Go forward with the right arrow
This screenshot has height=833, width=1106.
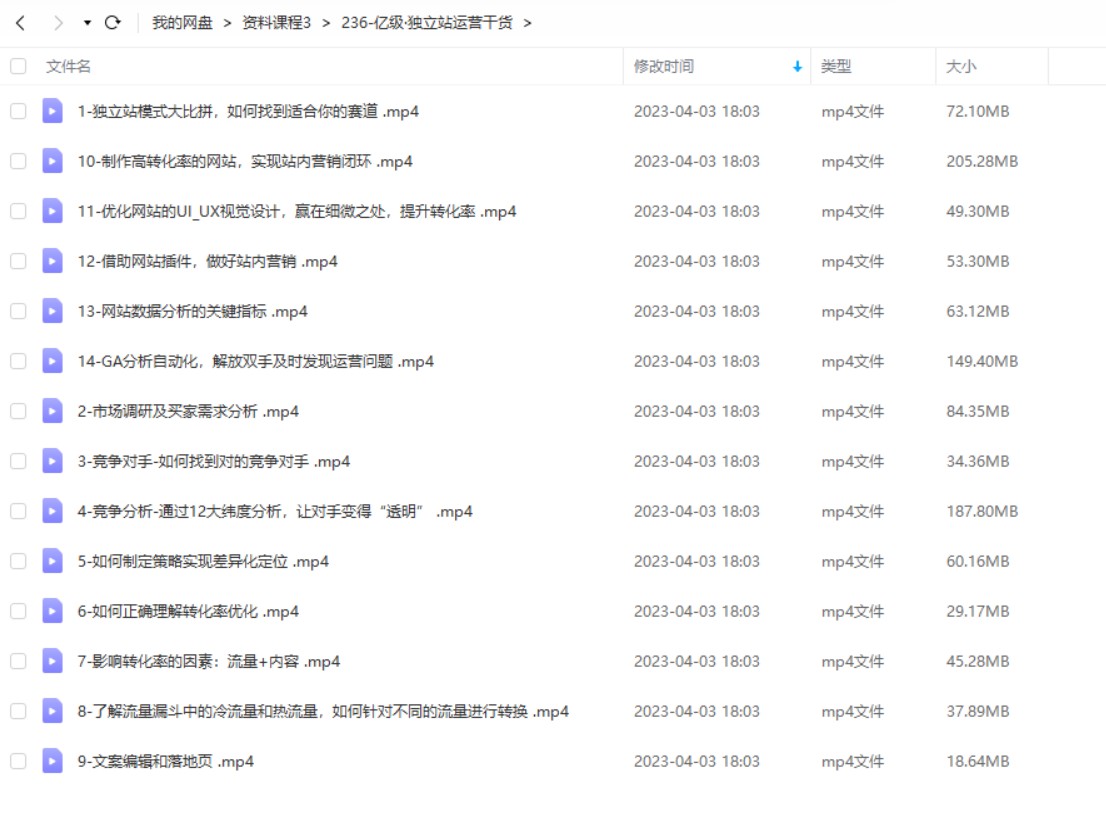pos(59,23)
